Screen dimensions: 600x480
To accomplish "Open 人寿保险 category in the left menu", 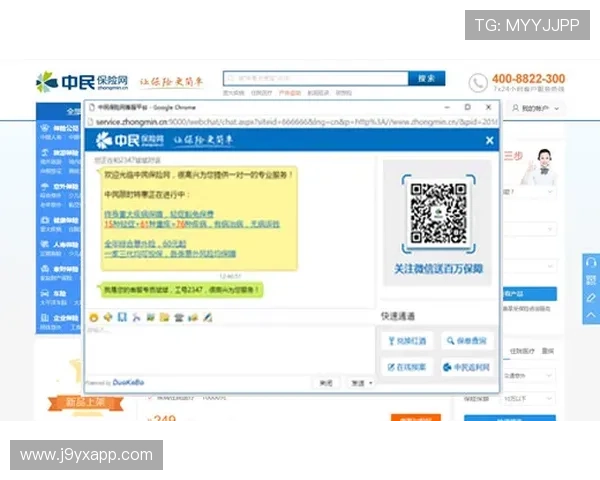I will pyautogui.click(x=66, y=244).
